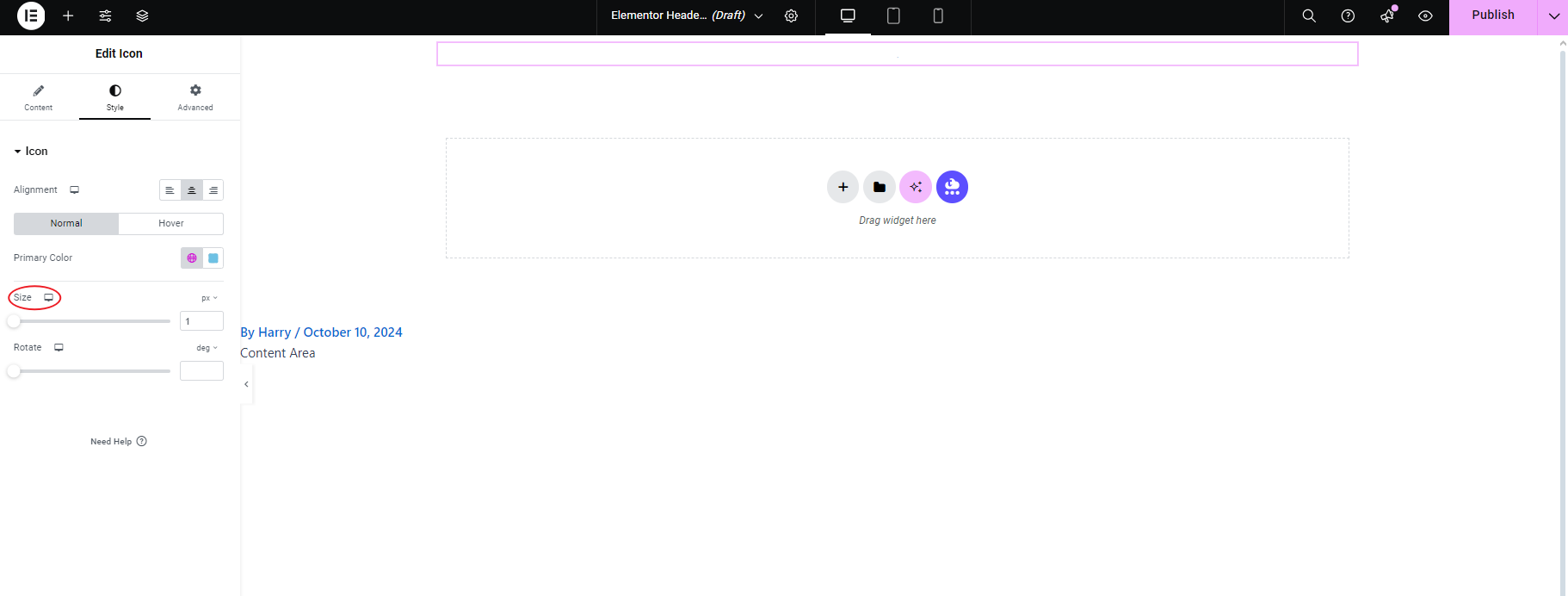Expand Publish options dropdown arrow
This screenshot has width=1568, height=596.
tap(1553, 16)
